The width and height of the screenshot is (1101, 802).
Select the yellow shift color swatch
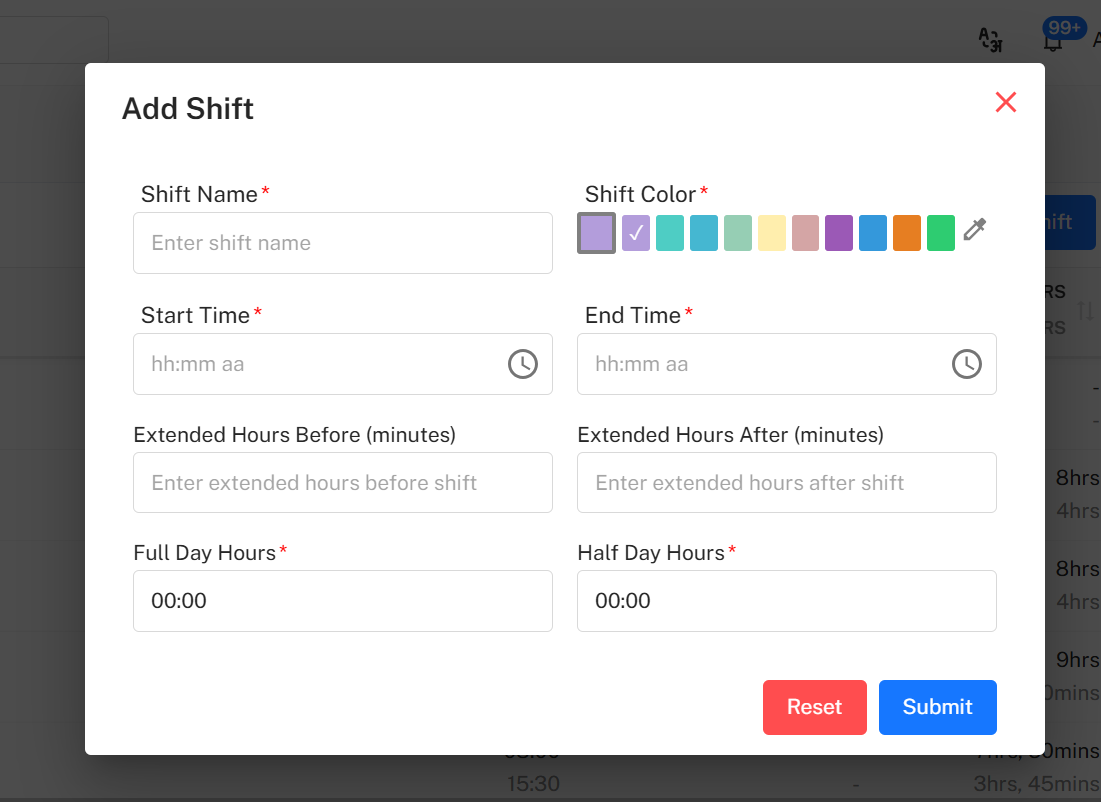coord(771,232)
